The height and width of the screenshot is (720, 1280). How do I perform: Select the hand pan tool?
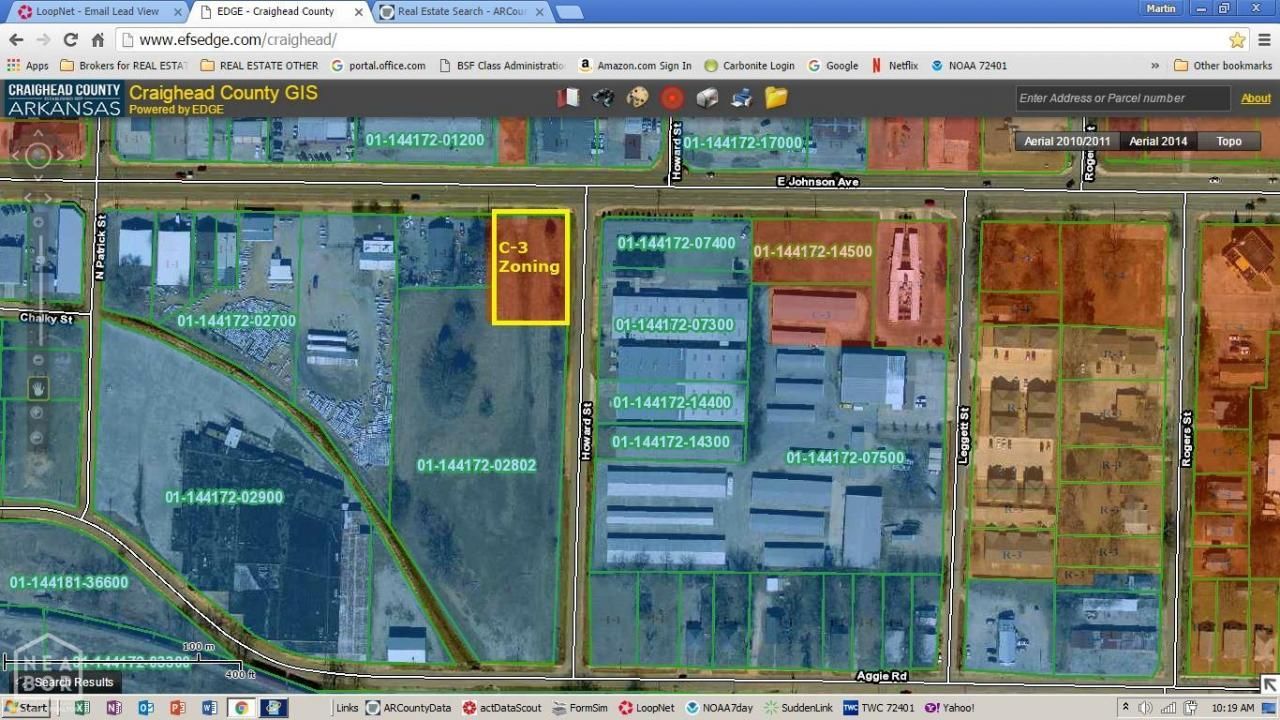pyautogui.click(x=38, y=387)
